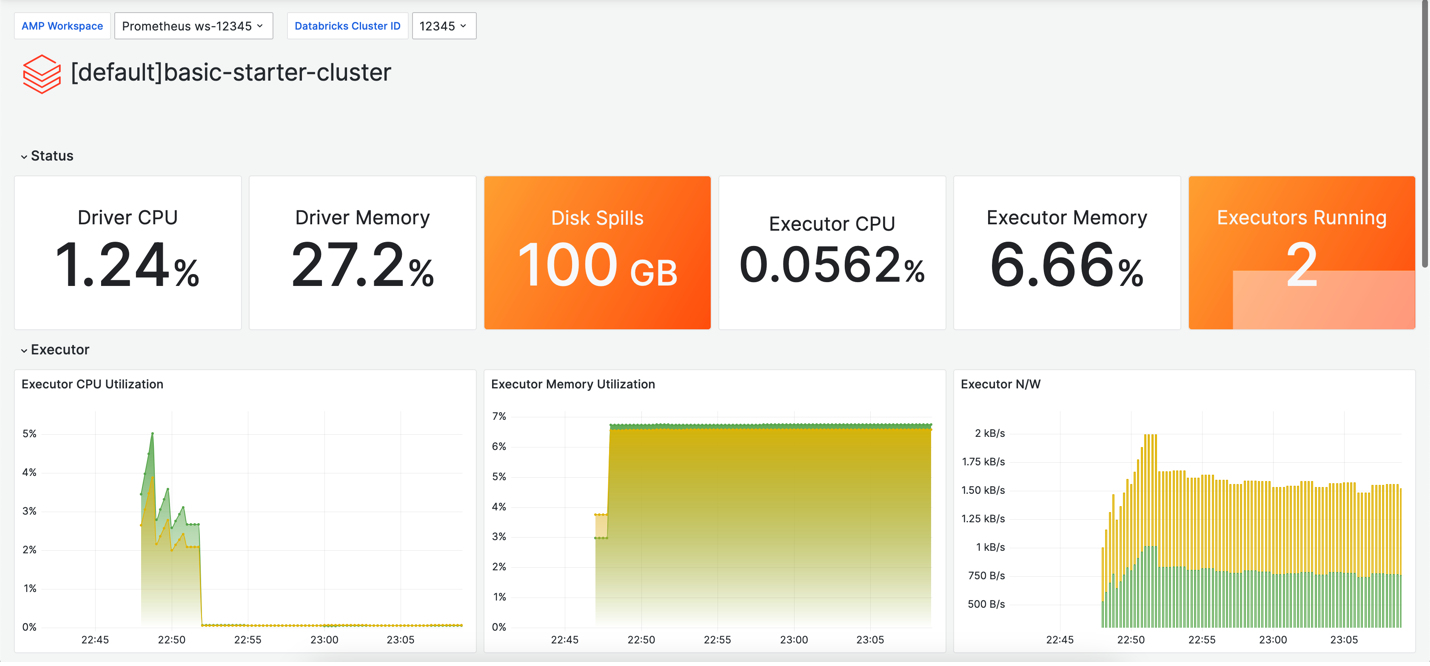1430x666 pixels.
Task: Click the Disk Spills stat panel
Action: point(597,252)
